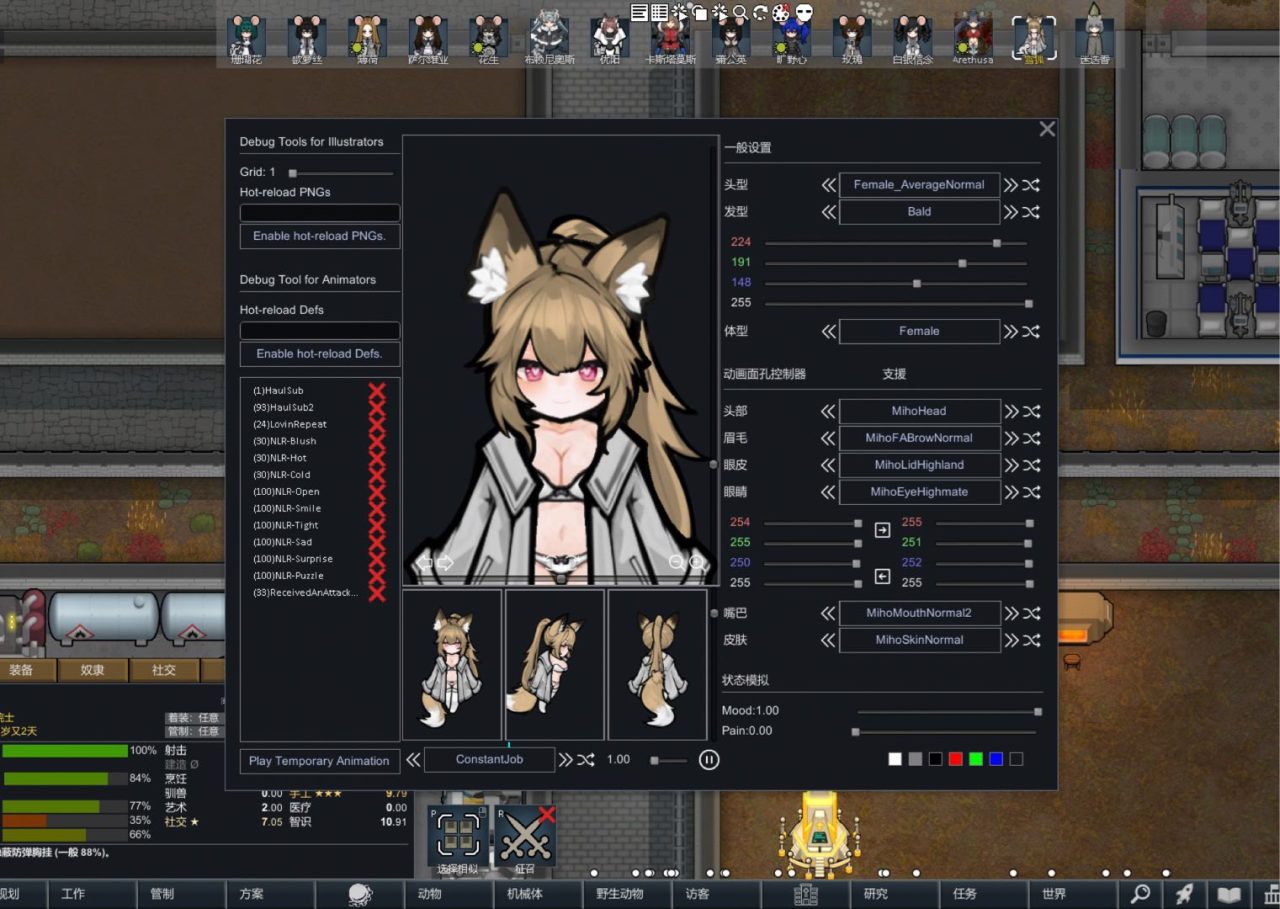Shuffle the MihoLidHighland eyelid option
Viewport: 1280px width, 909px height.
(x=1031, y=465)
